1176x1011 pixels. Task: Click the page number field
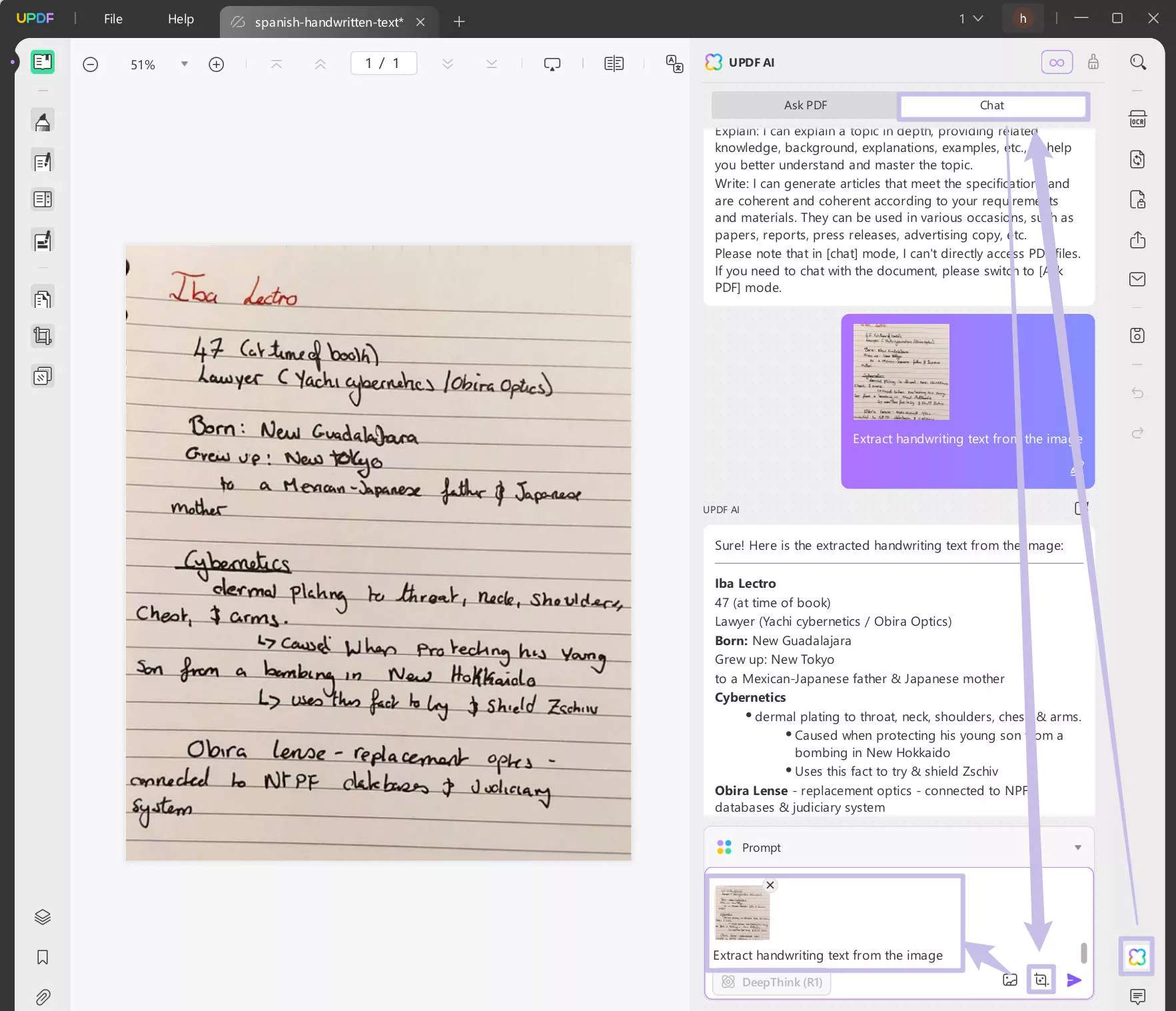tap(384, 63)
